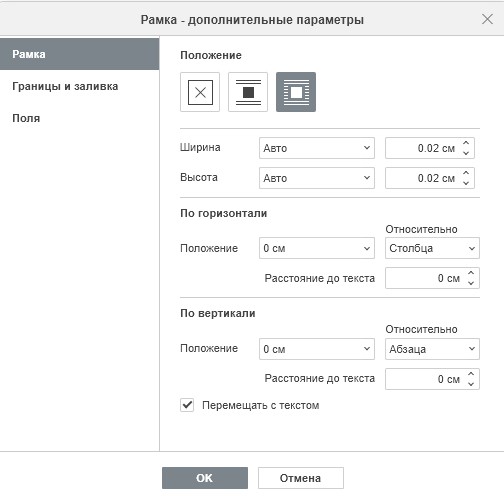Increase the Ширина value with up arrow

[x=466, y=143]
